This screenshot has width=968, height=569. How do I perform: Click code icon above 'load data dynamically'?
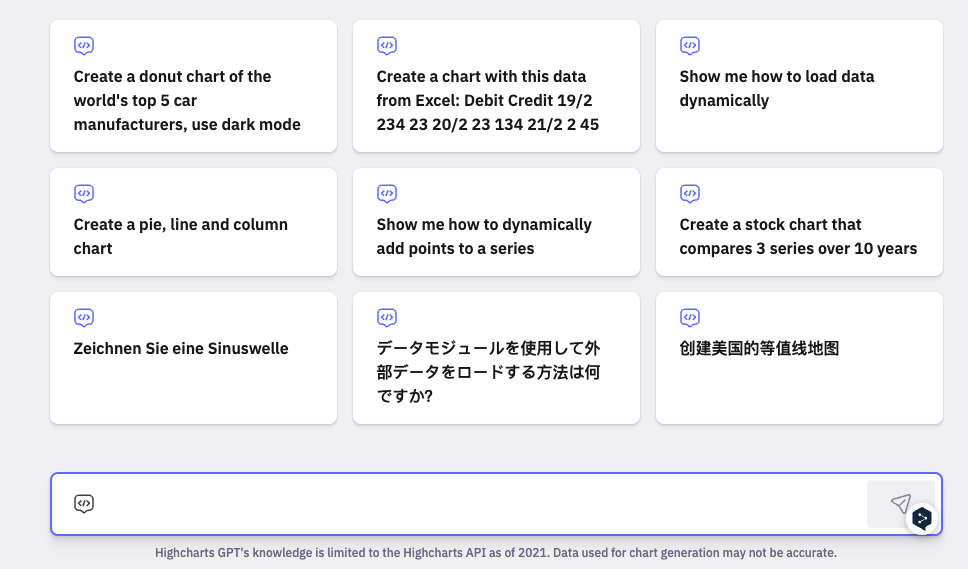(x=690, y=45)
